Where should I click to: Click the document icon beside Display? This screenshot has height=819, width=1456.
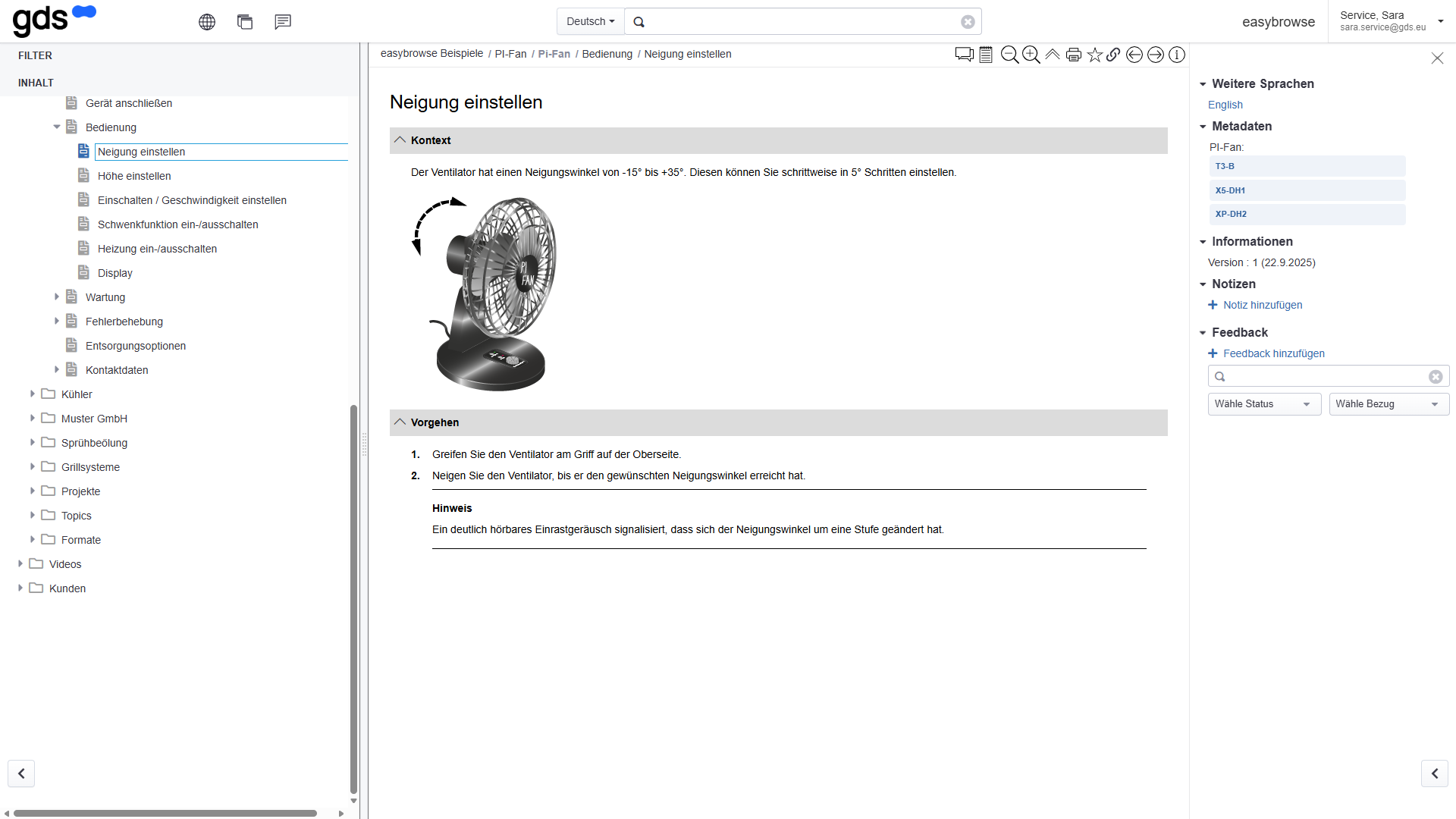[83, 272]
